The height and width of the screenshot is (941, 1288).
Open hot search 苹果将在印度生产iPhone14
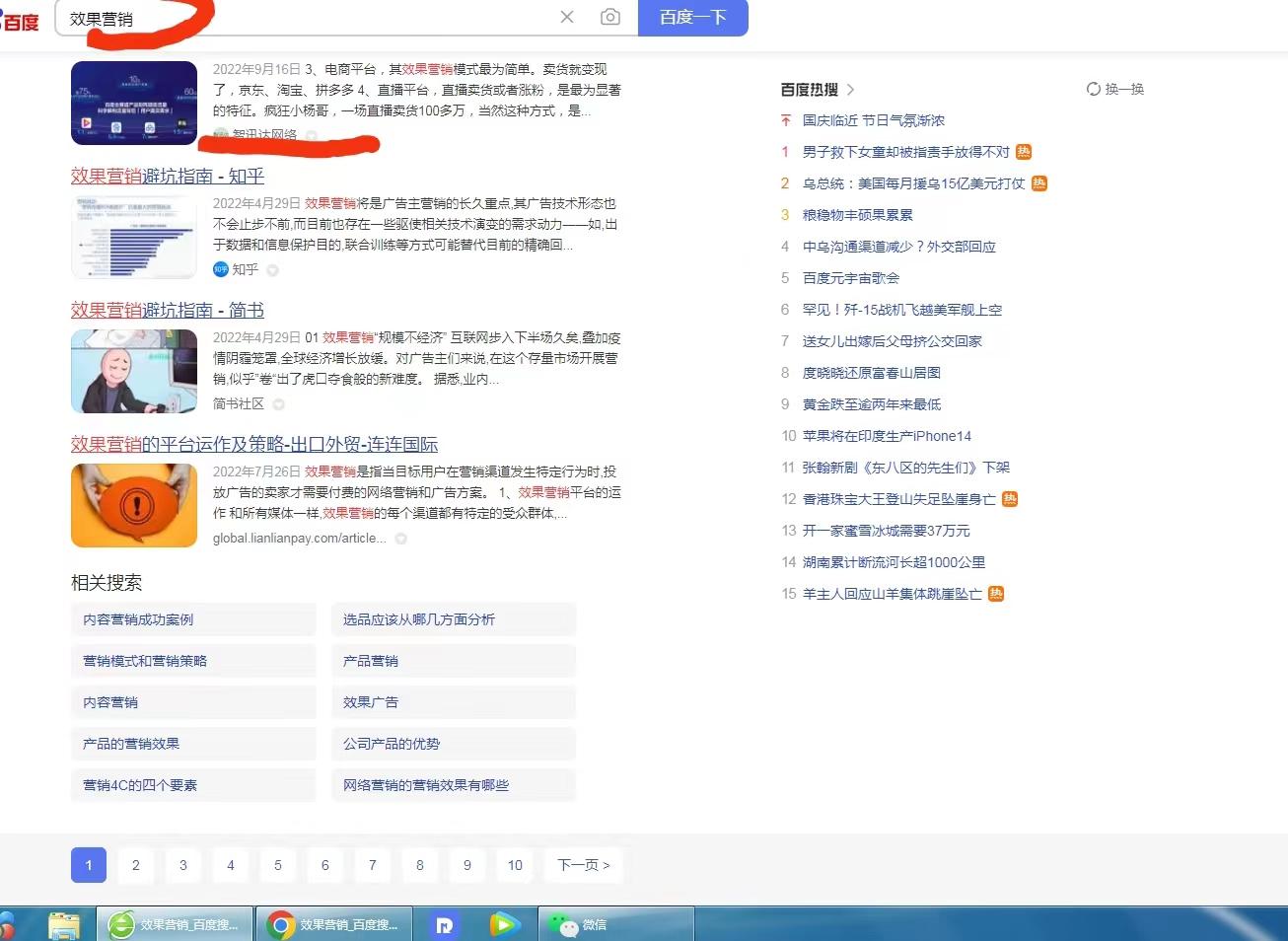(887, 436)
